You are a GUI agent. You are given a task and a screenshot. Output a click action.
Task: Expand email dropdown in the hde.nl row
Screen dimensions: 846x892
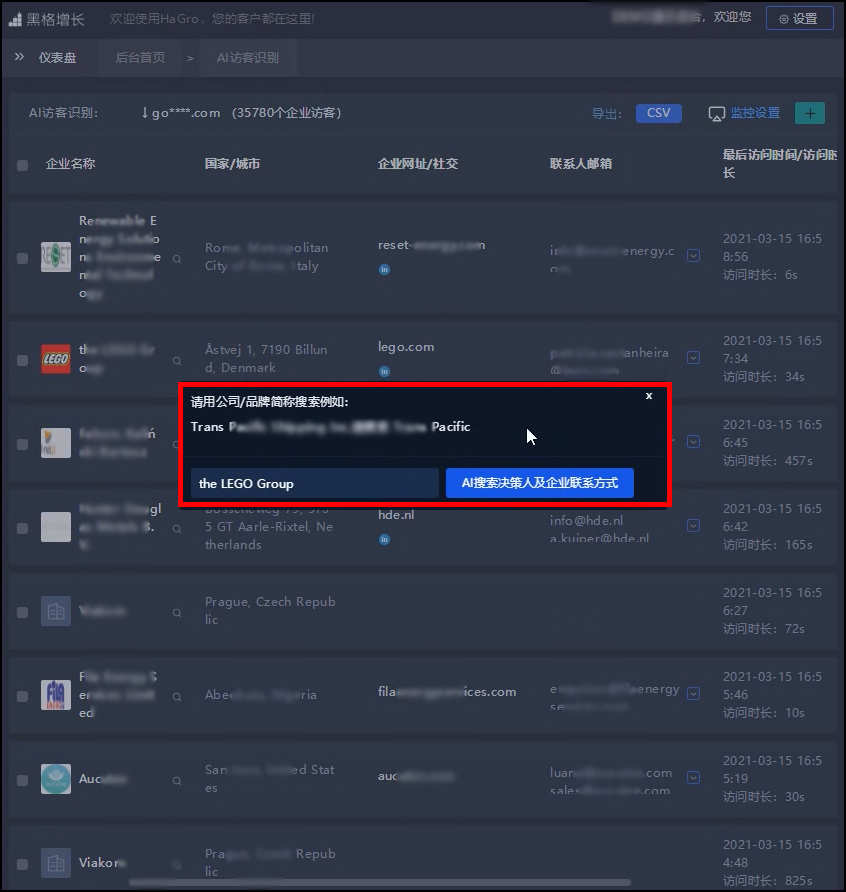click(x=693, y=525)
